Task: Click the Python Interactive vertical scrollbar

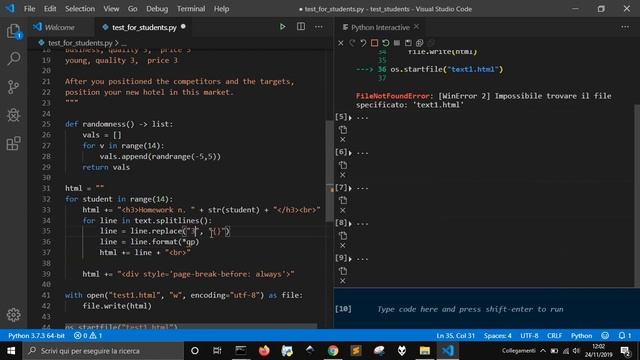Action: coord(637,196)
